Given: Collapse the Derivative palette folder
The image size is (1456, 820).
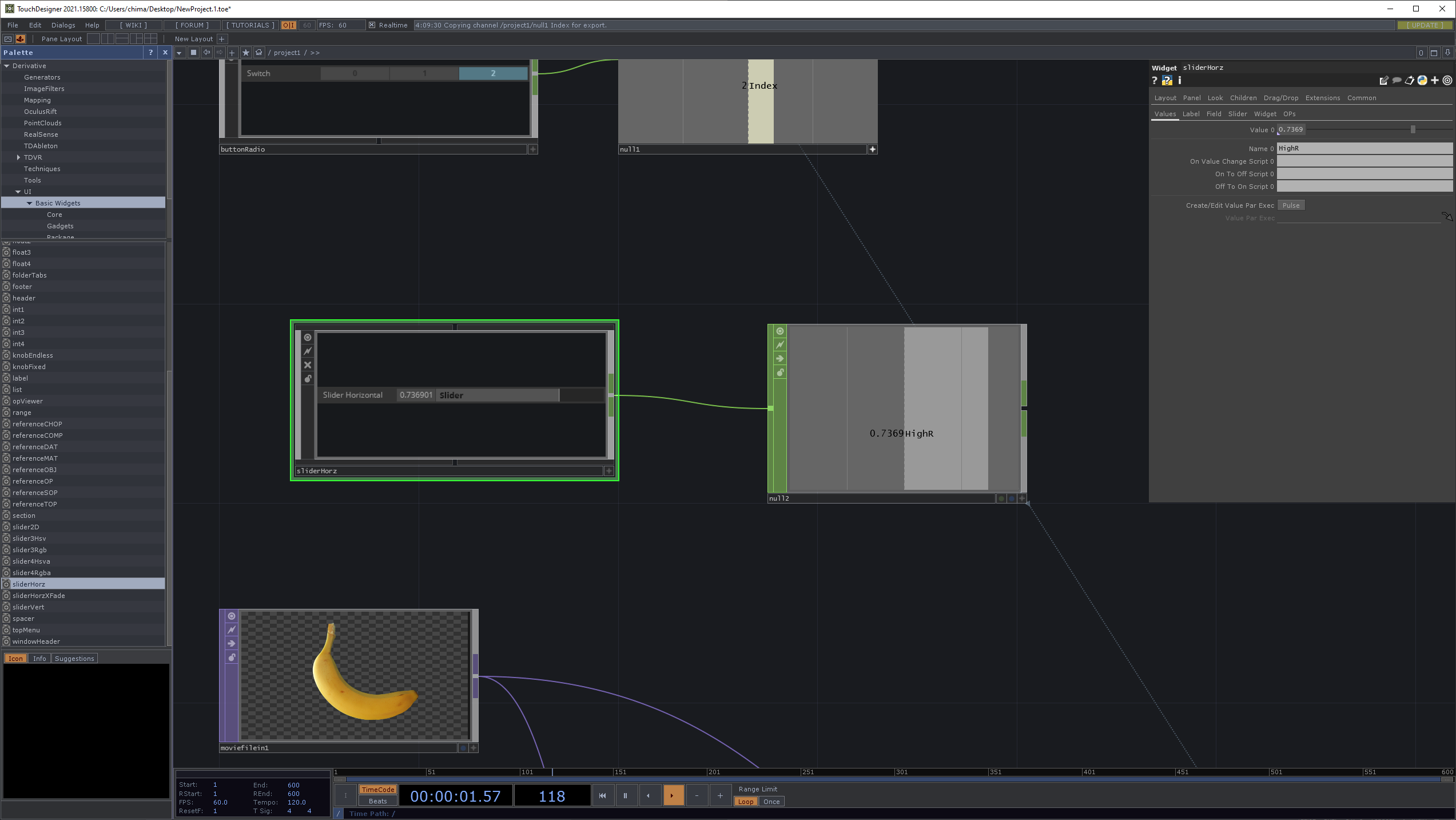Looking at the screenshot, I should pos(7,66).
